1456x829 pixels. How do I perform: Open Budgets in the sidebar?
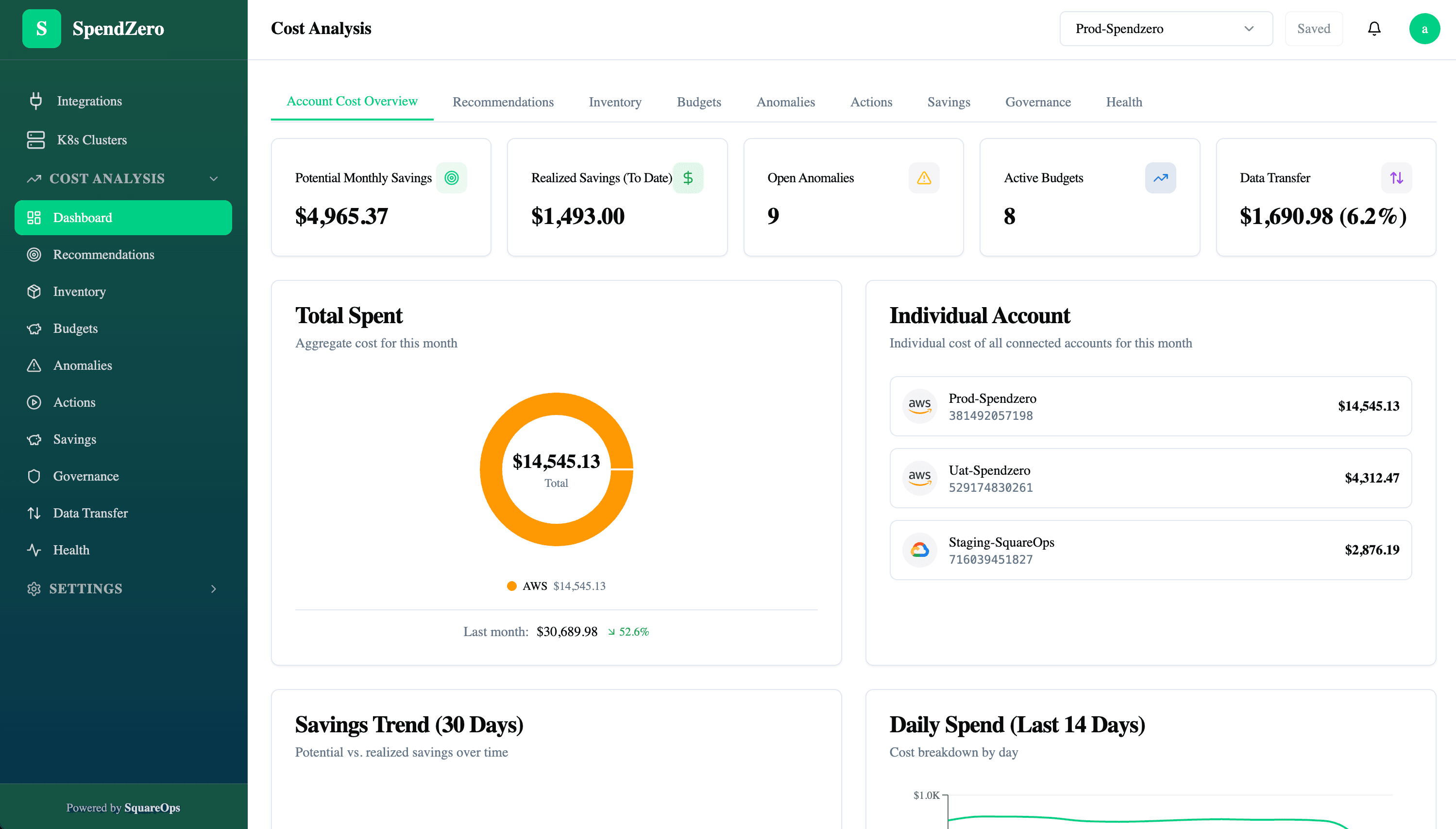123,328
